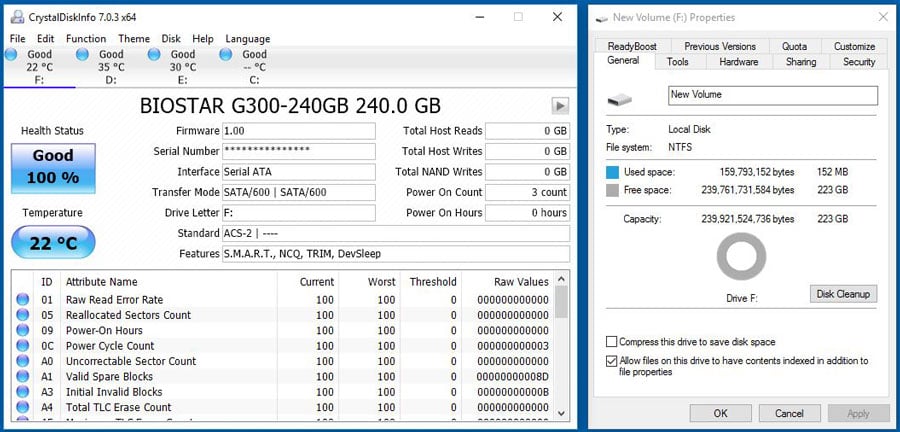
Task: Click the Transfer Mode field
Action: (299, 192)
